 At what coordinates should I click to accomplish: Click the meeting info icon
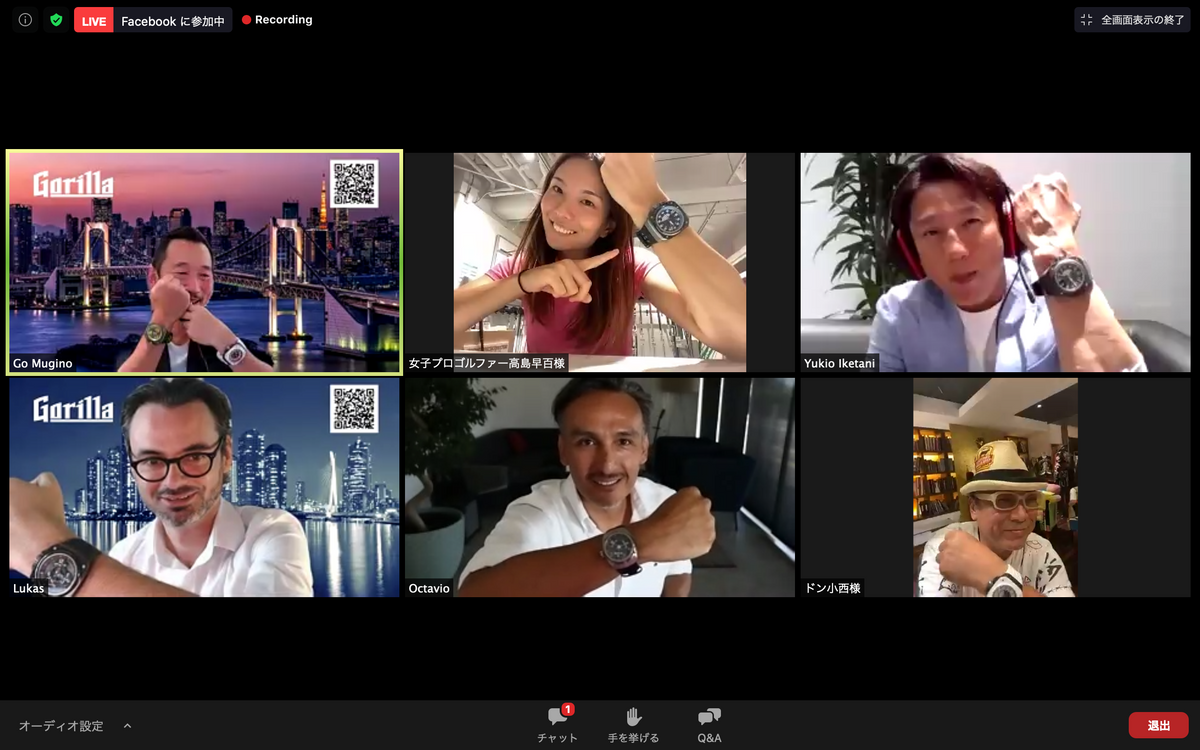point(25,20)
